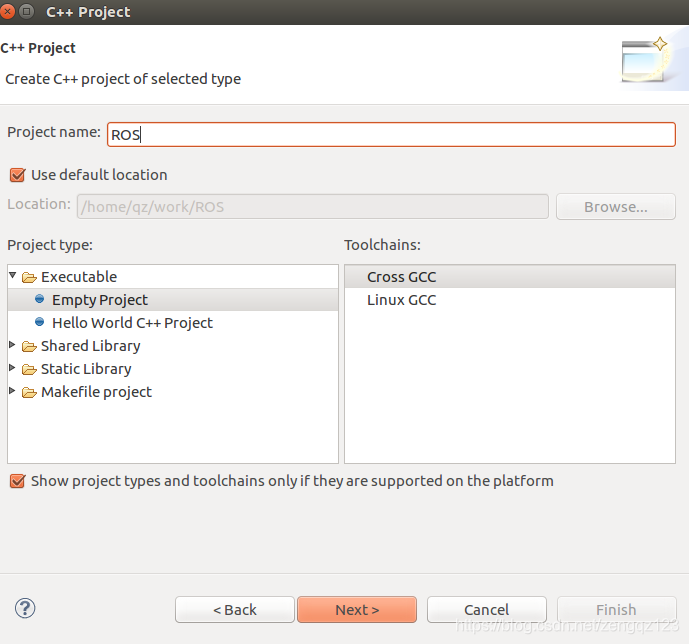Viewport: 689px width, 644px height.
Task: Expand the Shared Library tree node
Action: (x=12, y=345)
